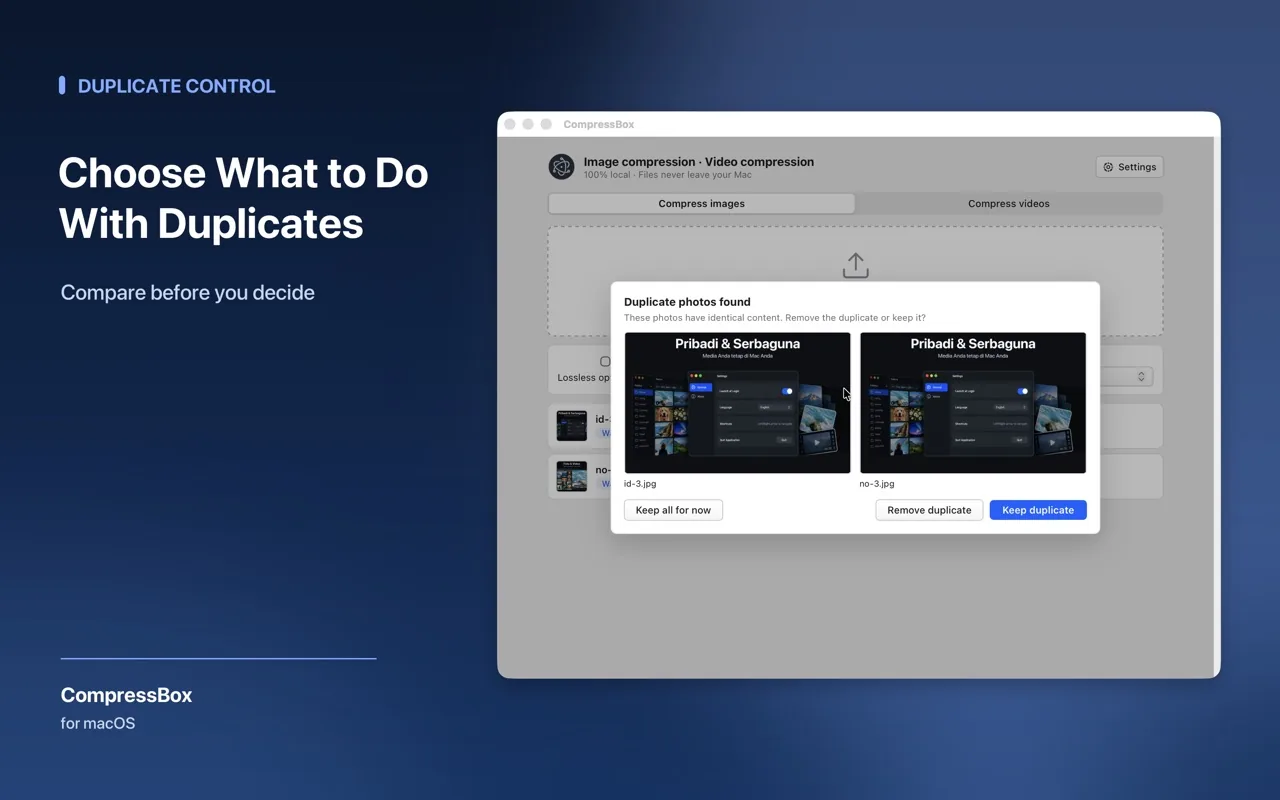
Task: Switch to the Compress images tab
Action: 701,203
